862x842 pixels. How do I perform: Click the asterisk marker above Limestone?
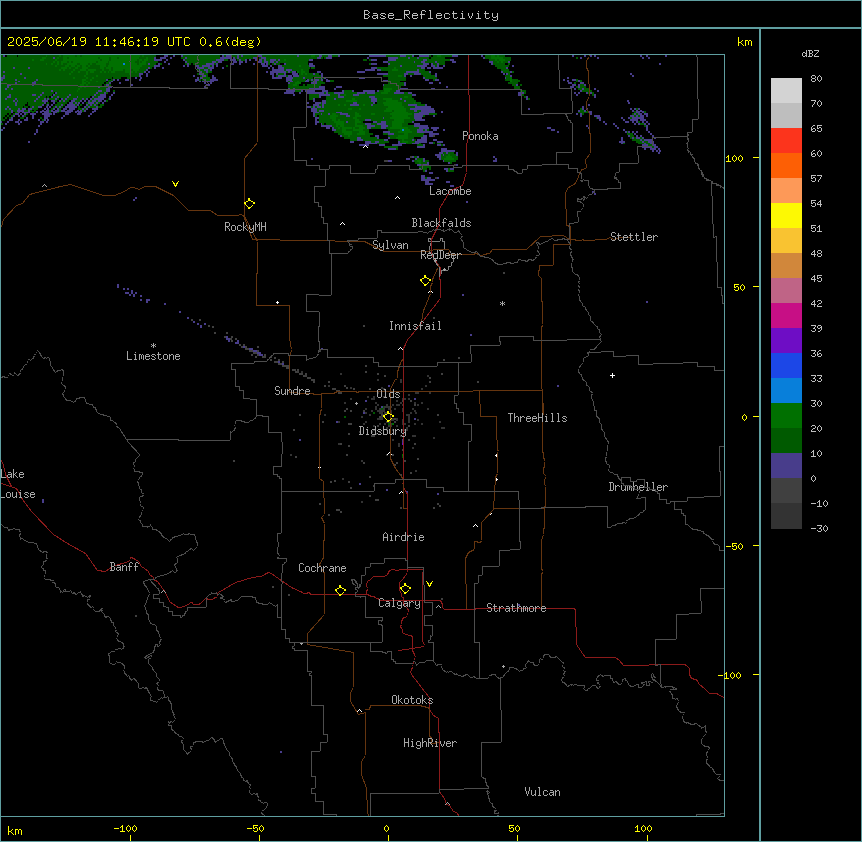click(x=153, y=346)
